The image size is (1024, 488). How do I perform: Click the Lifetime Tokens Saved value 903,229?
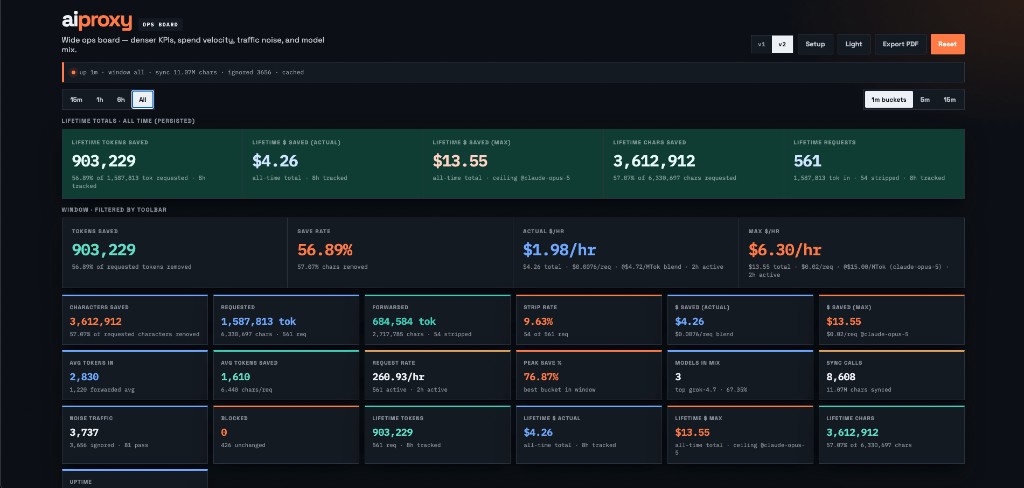coord(104,161)
